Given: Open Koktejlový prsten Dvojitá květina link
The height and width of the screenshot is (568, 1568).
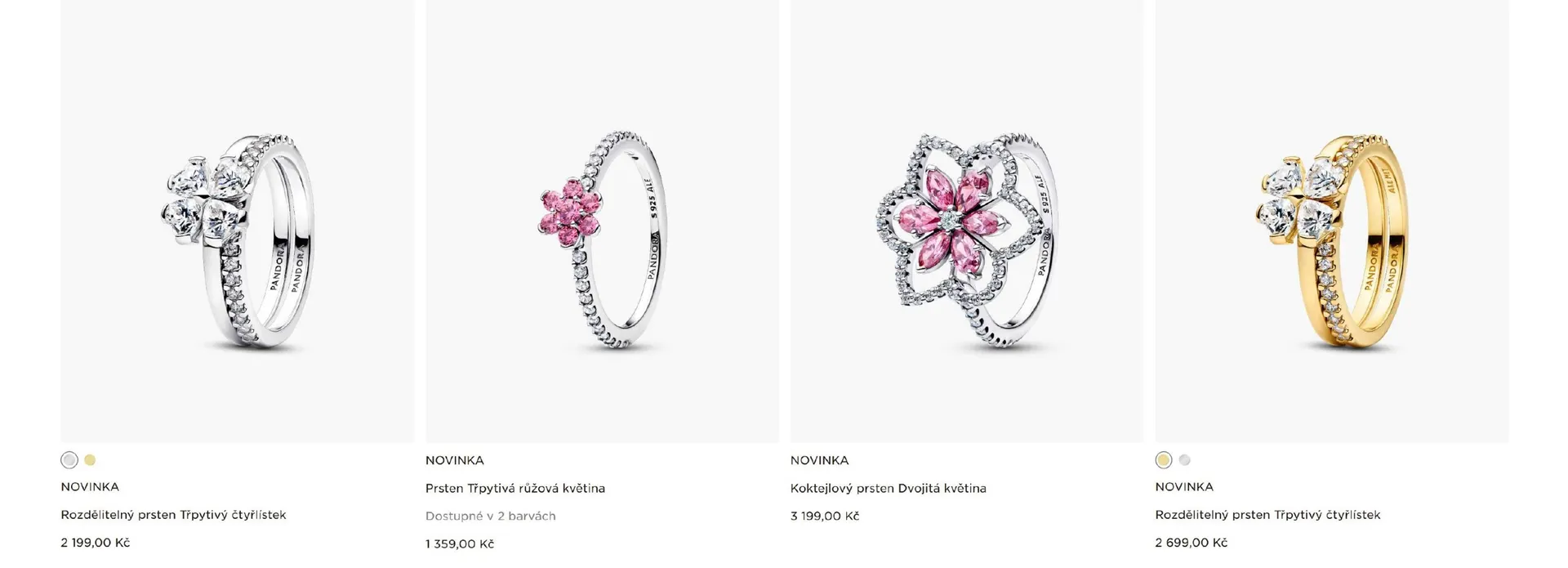Looking at the screenshot, I should (x=889, y=488).
